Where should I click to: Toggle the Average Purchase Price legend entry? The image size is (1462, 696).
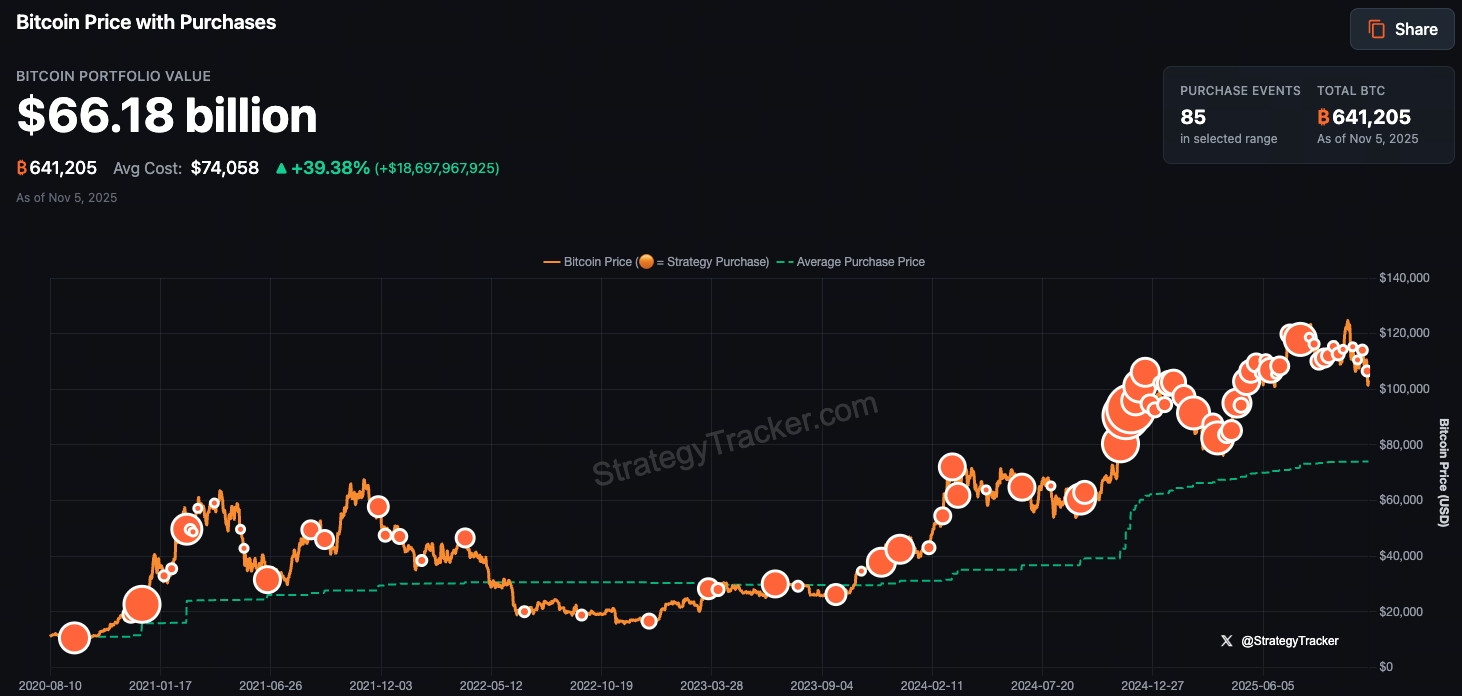coord(860,261)
